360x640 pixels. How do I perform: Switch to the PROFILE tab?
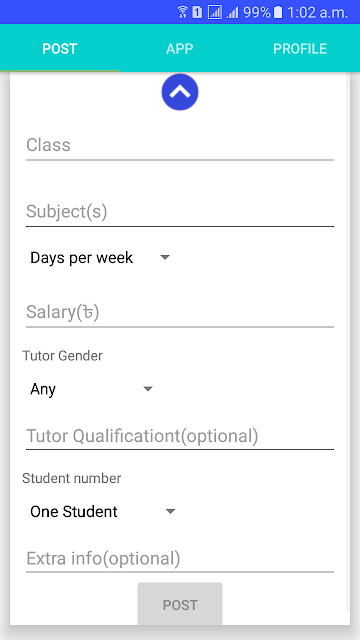[300, 49]
